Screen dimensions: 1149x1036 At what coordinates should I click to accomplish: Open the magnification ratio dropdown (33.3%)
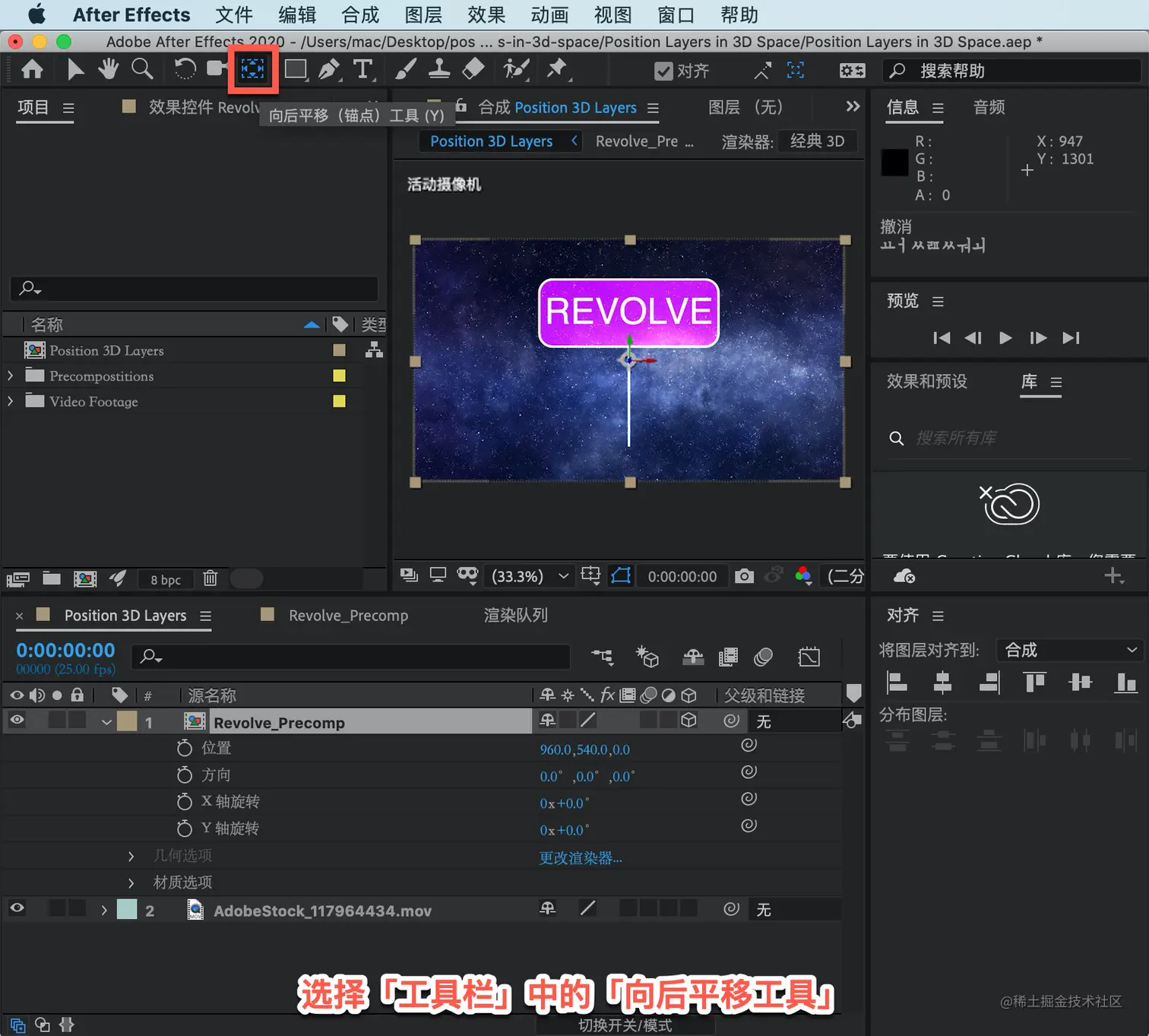(x=530, y=576)
